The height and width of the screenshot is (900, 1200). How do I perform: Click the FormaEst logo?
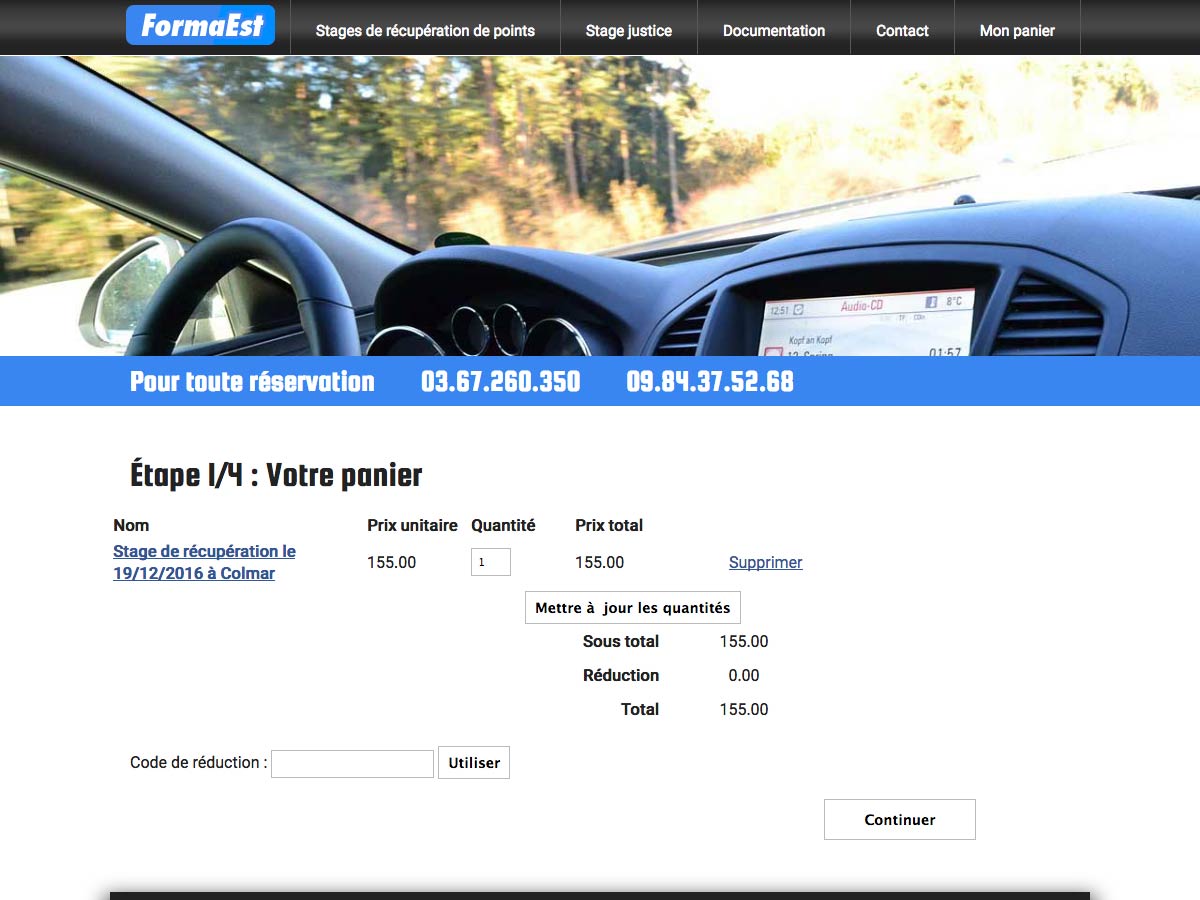tap(200, 25)
